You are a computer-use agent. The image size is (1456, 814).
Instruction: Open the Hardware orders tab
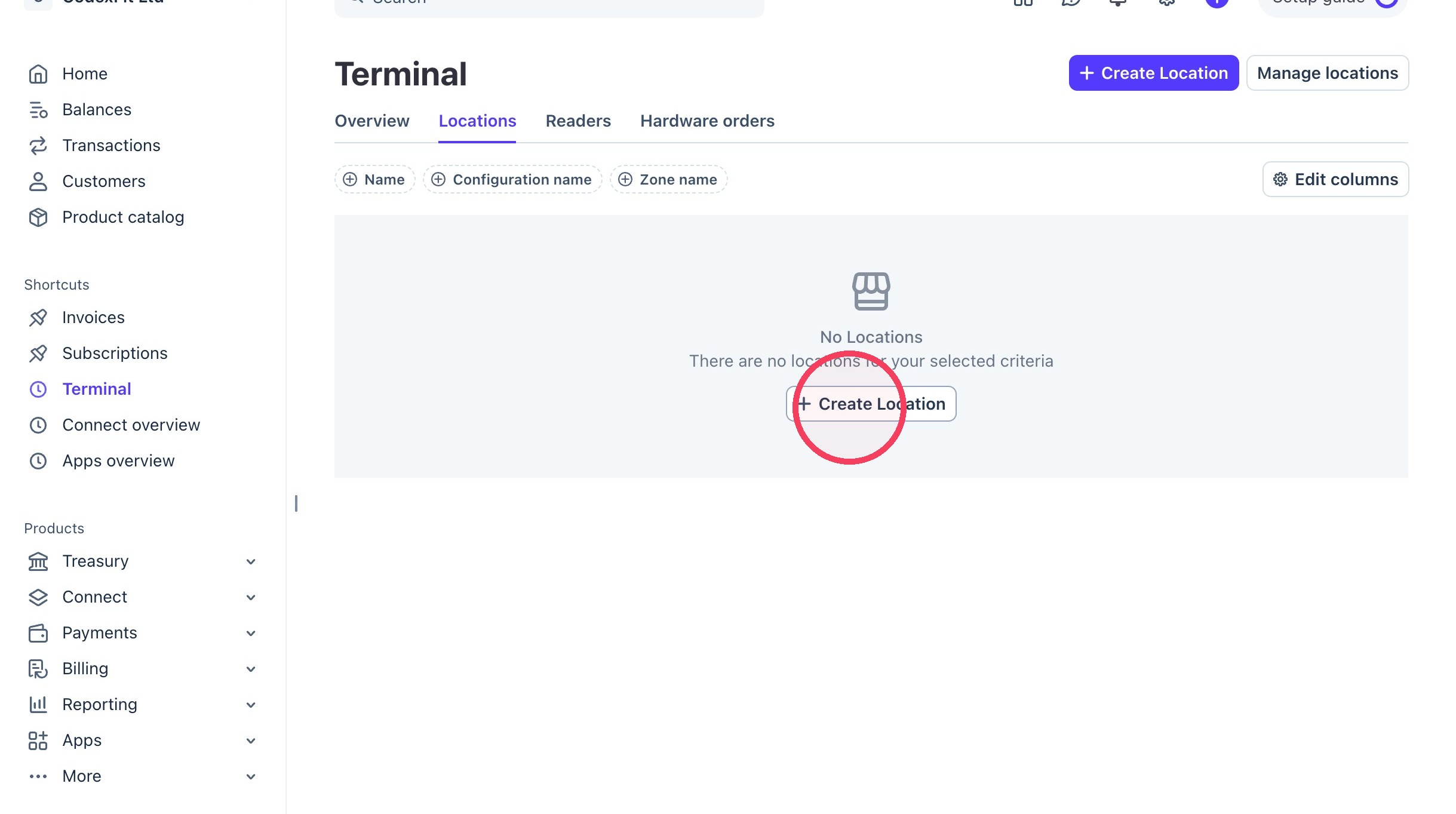pyautogui.click(x=707, y=121)
